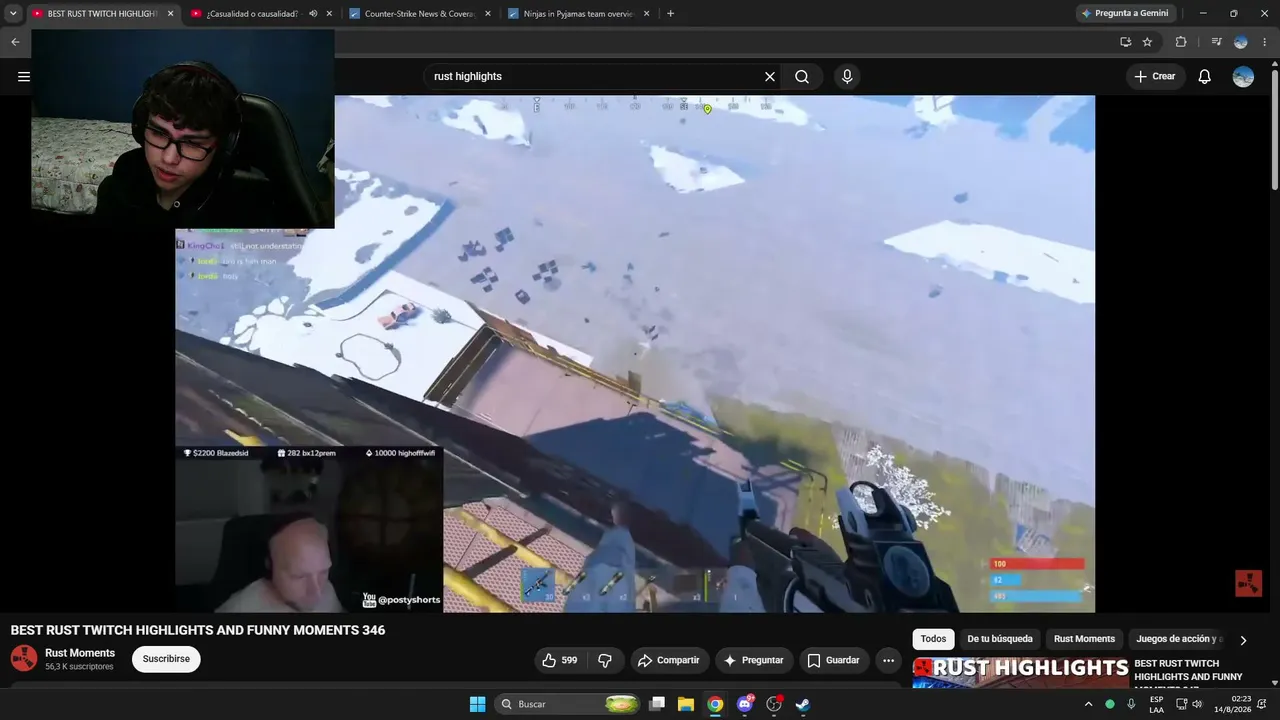Open YouTube notifications bell
Screen dimensions: 1280x720
[1205, 76]
